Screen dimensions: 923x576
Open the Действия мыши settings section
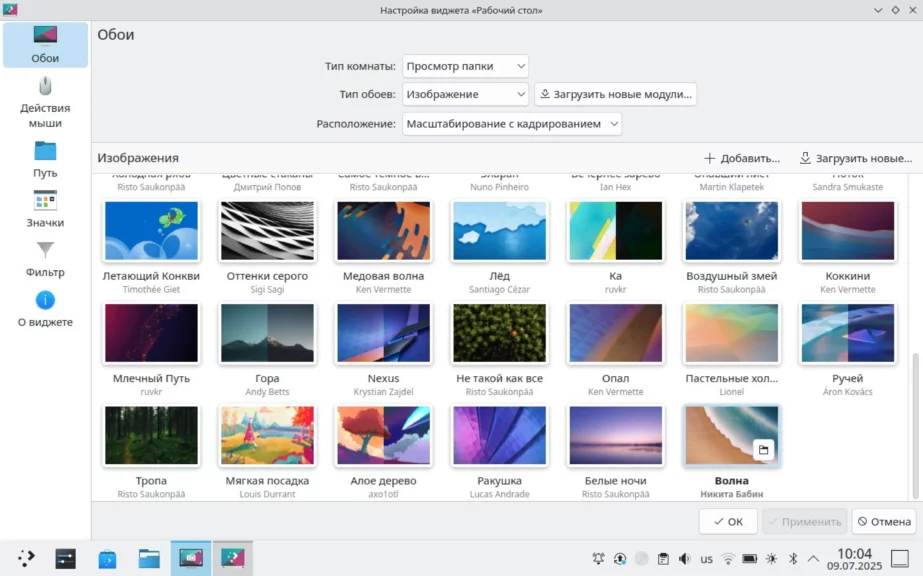45,102
